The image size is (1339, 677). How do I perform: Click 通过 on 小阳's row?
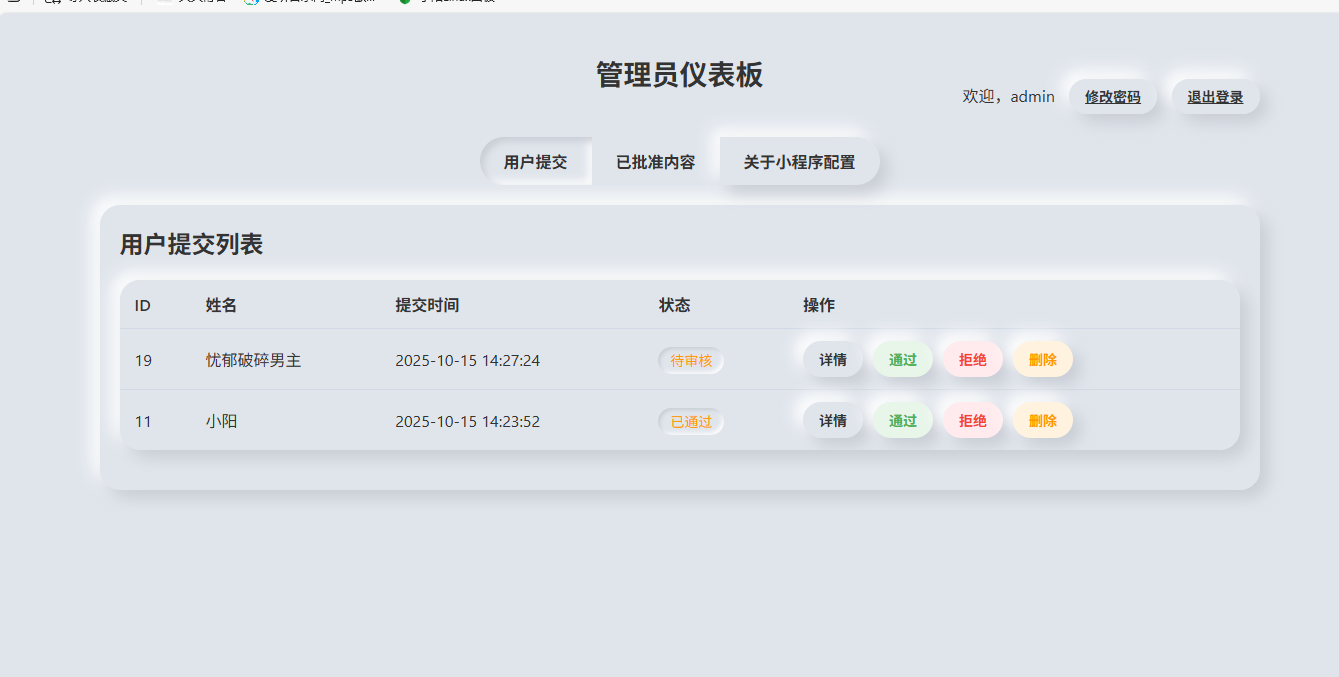901,420
